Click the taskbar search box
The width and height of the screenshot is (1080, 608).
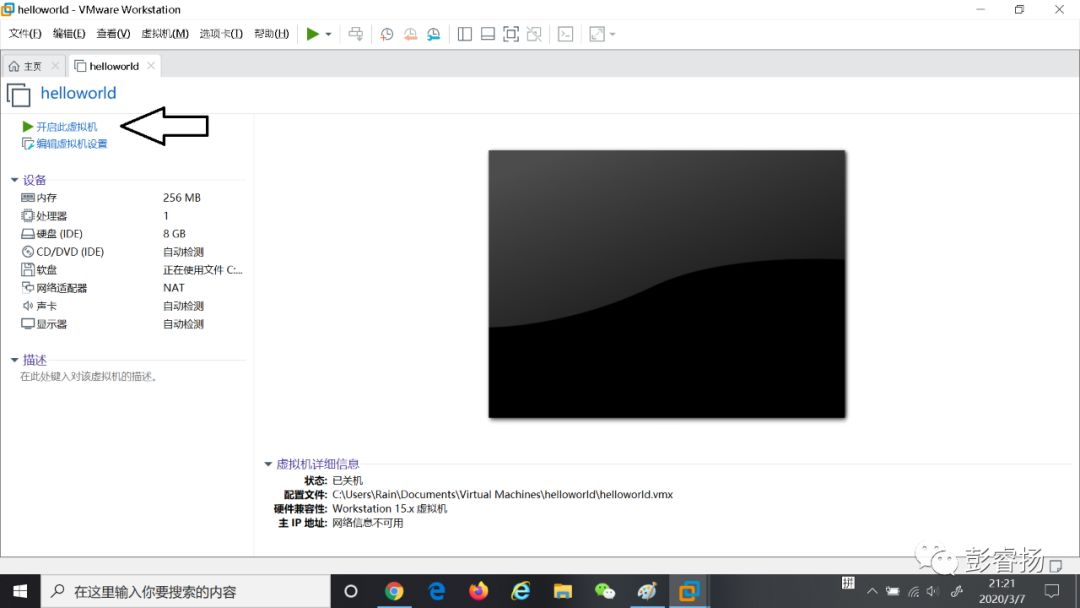[x=186, y=591]
